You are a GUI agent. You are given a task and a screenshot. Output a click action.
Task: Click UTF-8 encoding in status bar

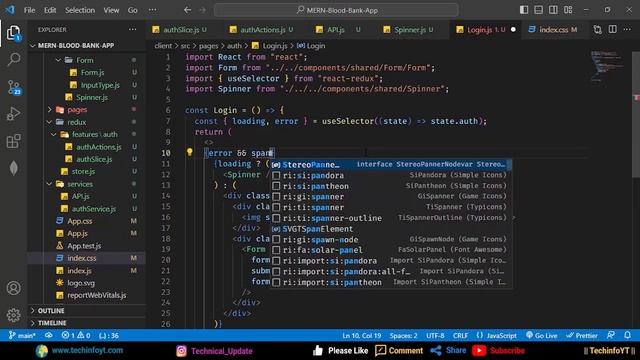pos(435,336)
